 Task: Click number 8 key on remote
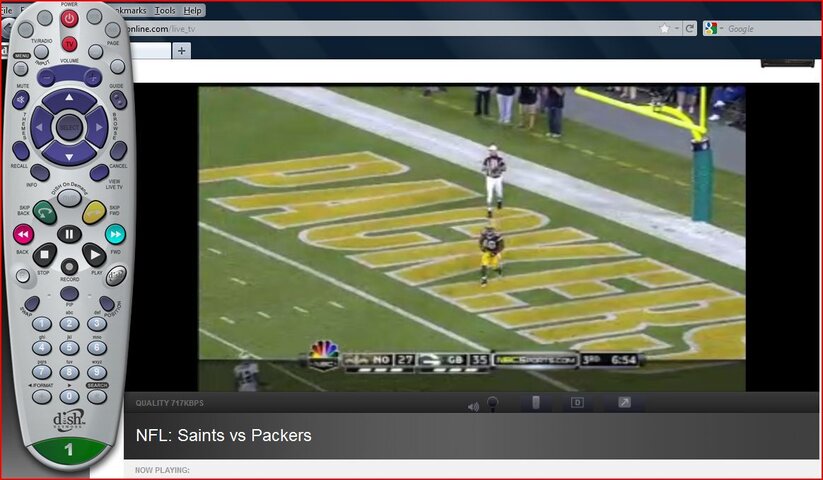[69, 372]
